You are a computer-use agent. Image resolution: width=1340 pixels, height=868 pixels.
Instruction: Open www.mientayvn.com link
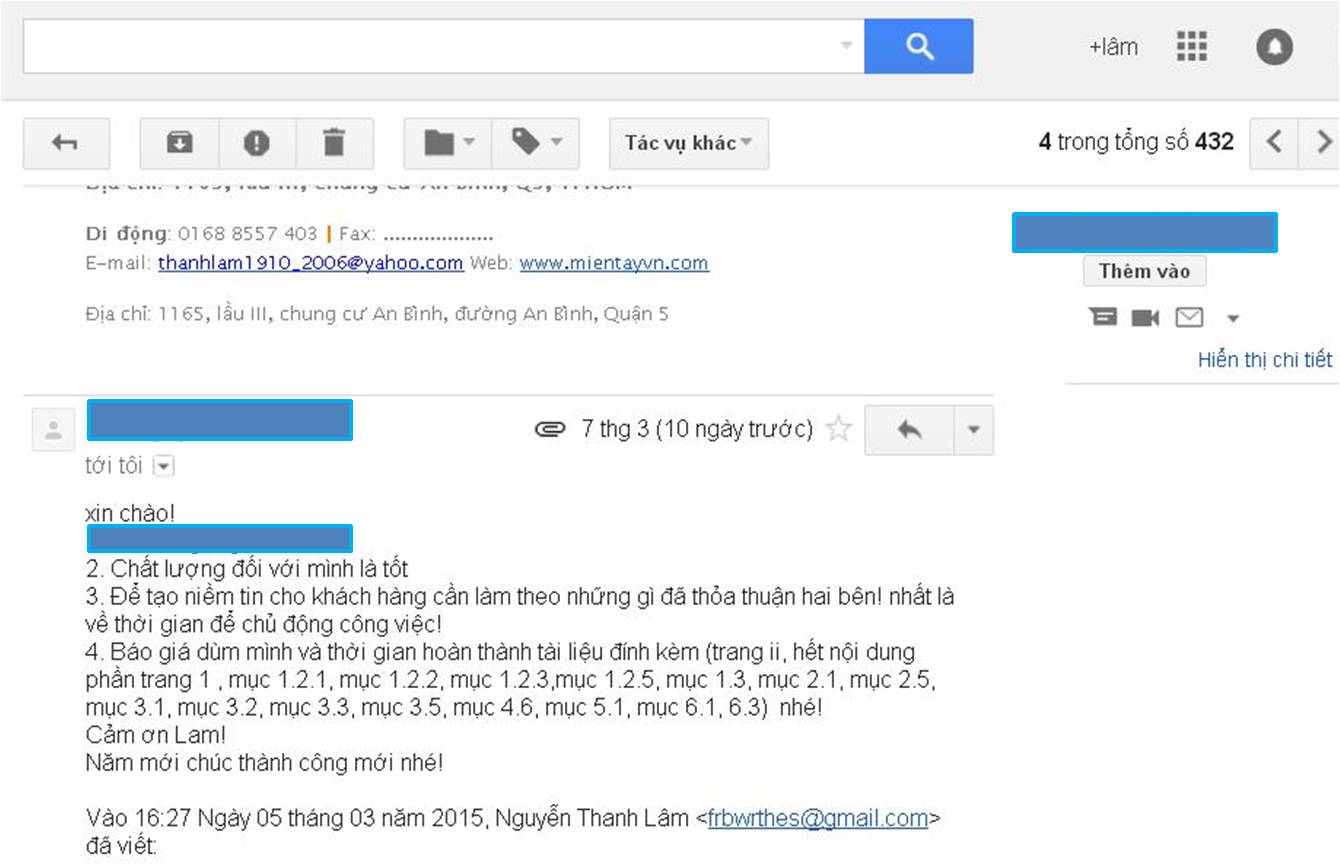click(x=614, y=263)
